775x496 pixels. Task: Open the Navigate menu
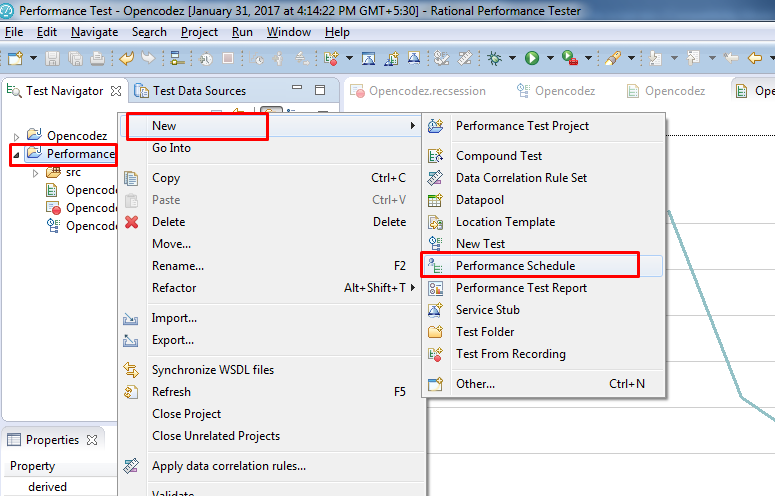94,32
